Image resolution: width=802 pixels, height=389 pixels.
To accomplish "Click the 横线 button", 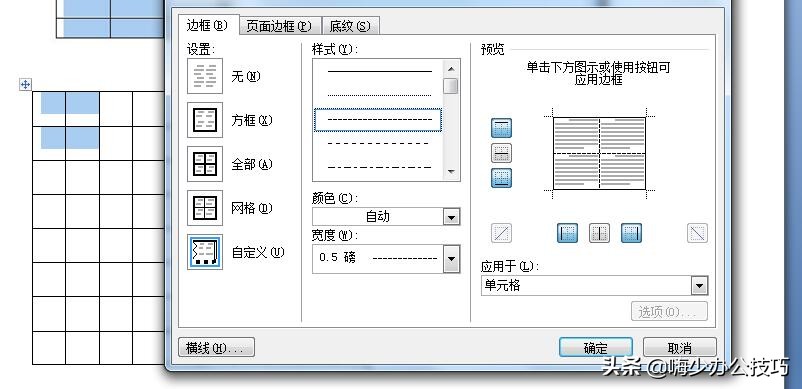I will 216,348.
